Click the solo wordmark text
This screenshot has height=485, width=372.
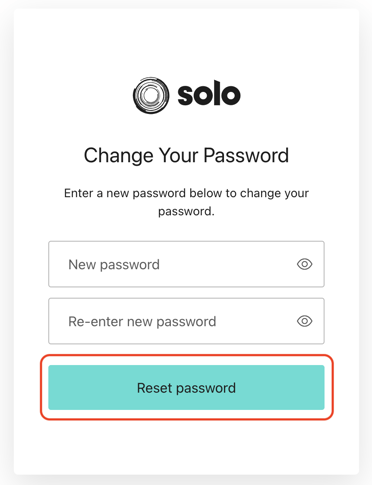[x=209, y=94]
